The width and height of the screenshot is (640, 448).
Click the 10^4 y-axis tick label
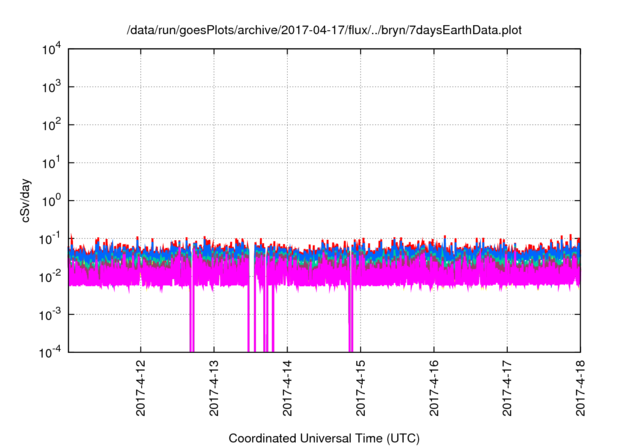click(x=51, y=49)
